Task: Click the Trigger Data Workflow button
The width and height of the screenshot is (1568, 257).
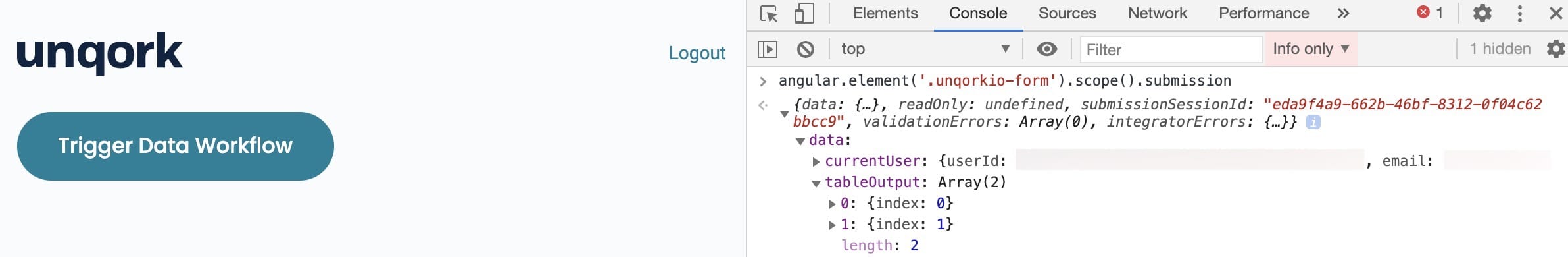Action: 176,146
